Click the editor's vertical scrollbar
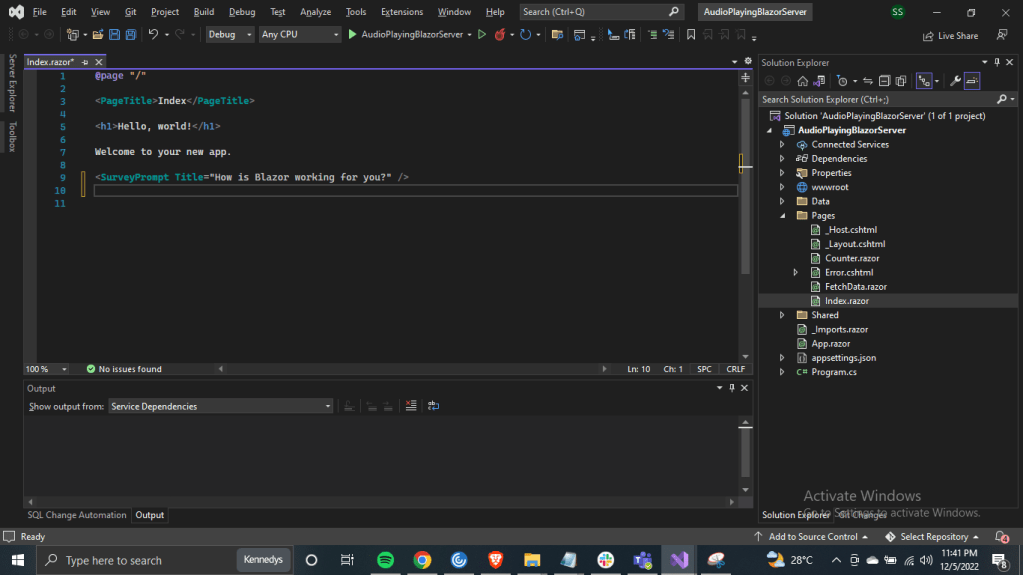 pyautogui.click(x=745, y=200)
